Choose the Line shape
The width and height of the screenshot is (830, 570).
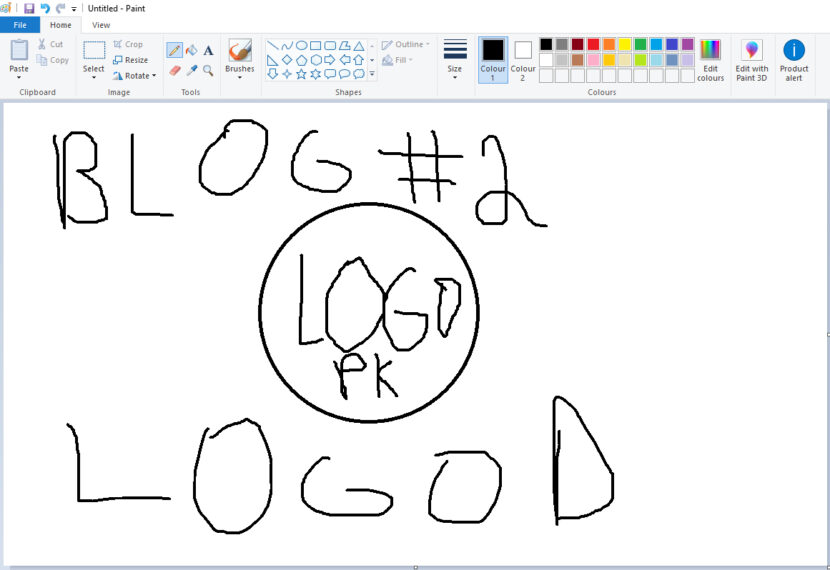click(x=273, y=46)
